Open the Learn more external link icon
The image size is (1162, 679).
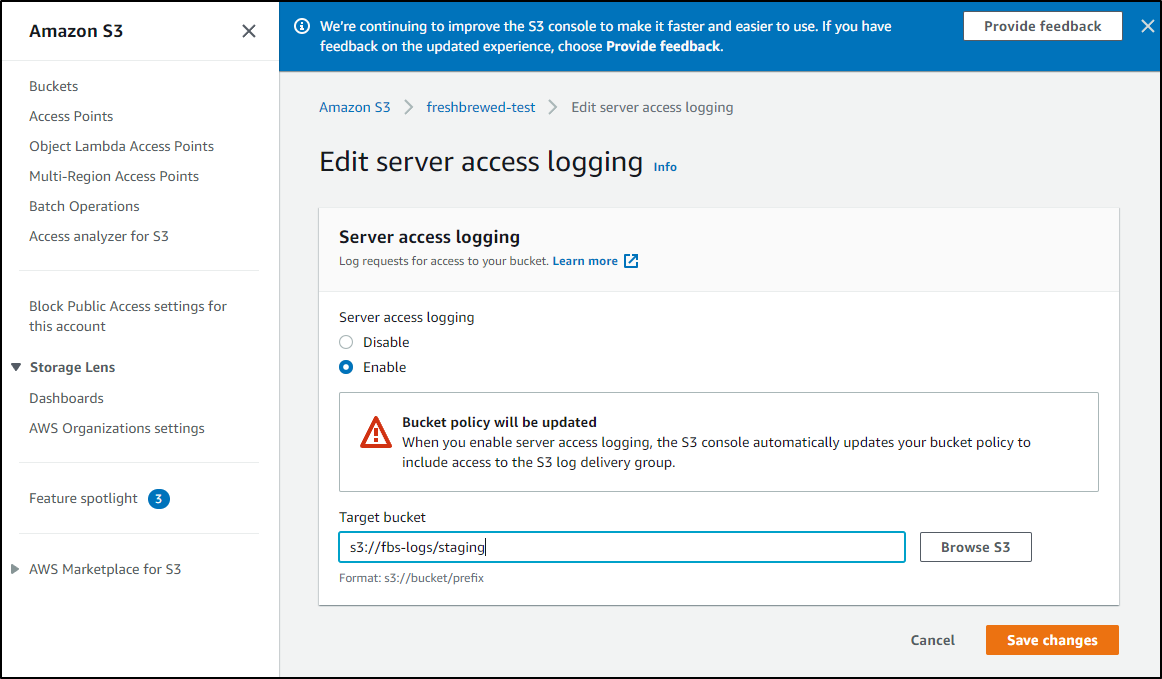pyautogui.click(x=631, y=261)
